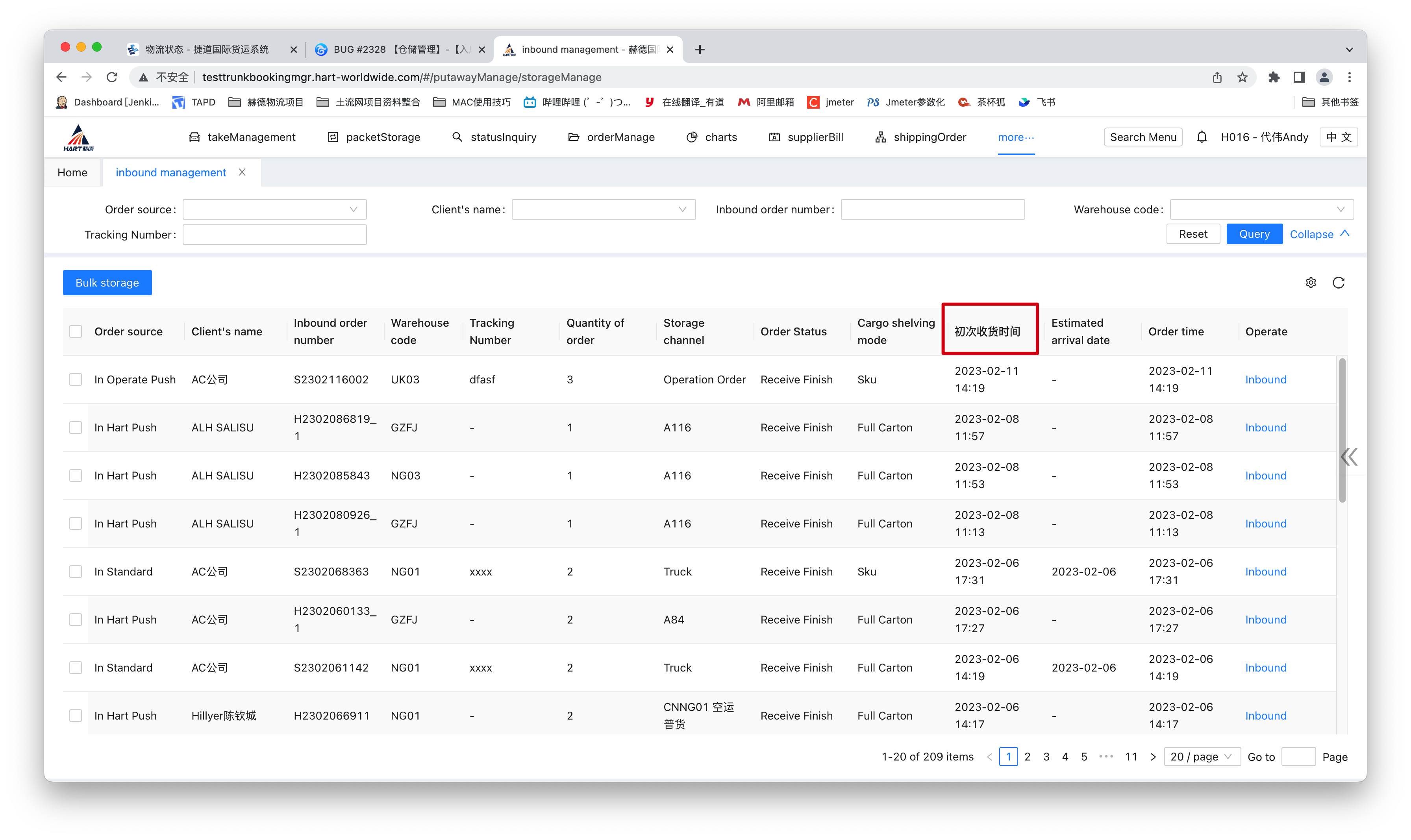Select the row checkbox for S2302116002
1411x840 pixels.
[75, 379]
